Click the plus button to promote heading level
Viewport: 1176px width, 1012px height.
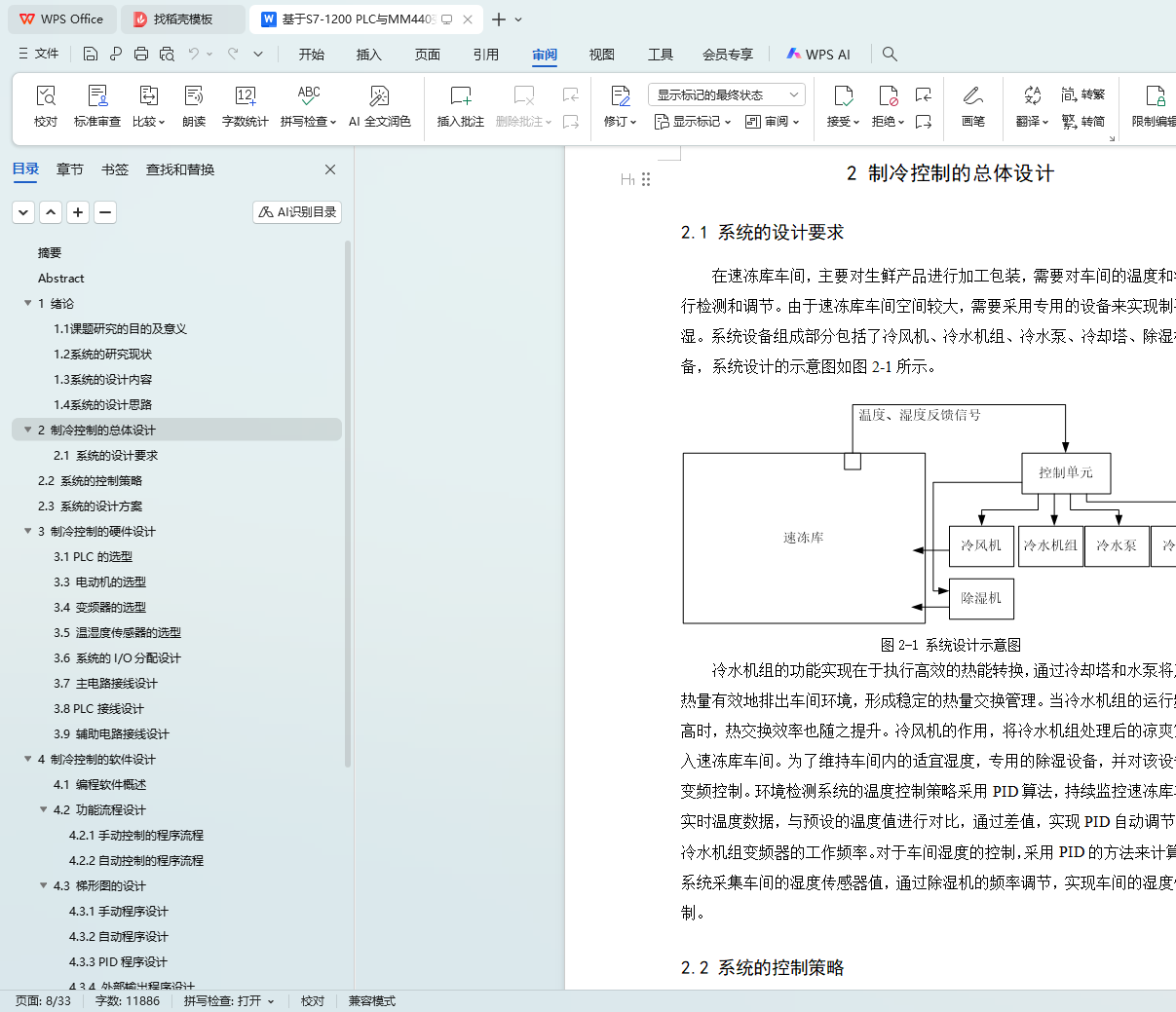click(78, 211)
